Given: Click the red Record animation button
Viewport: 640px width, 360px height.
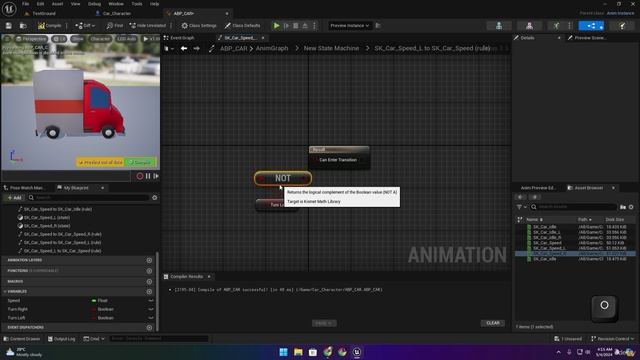Looking at the screenshot, I should [x=140, y=176].
